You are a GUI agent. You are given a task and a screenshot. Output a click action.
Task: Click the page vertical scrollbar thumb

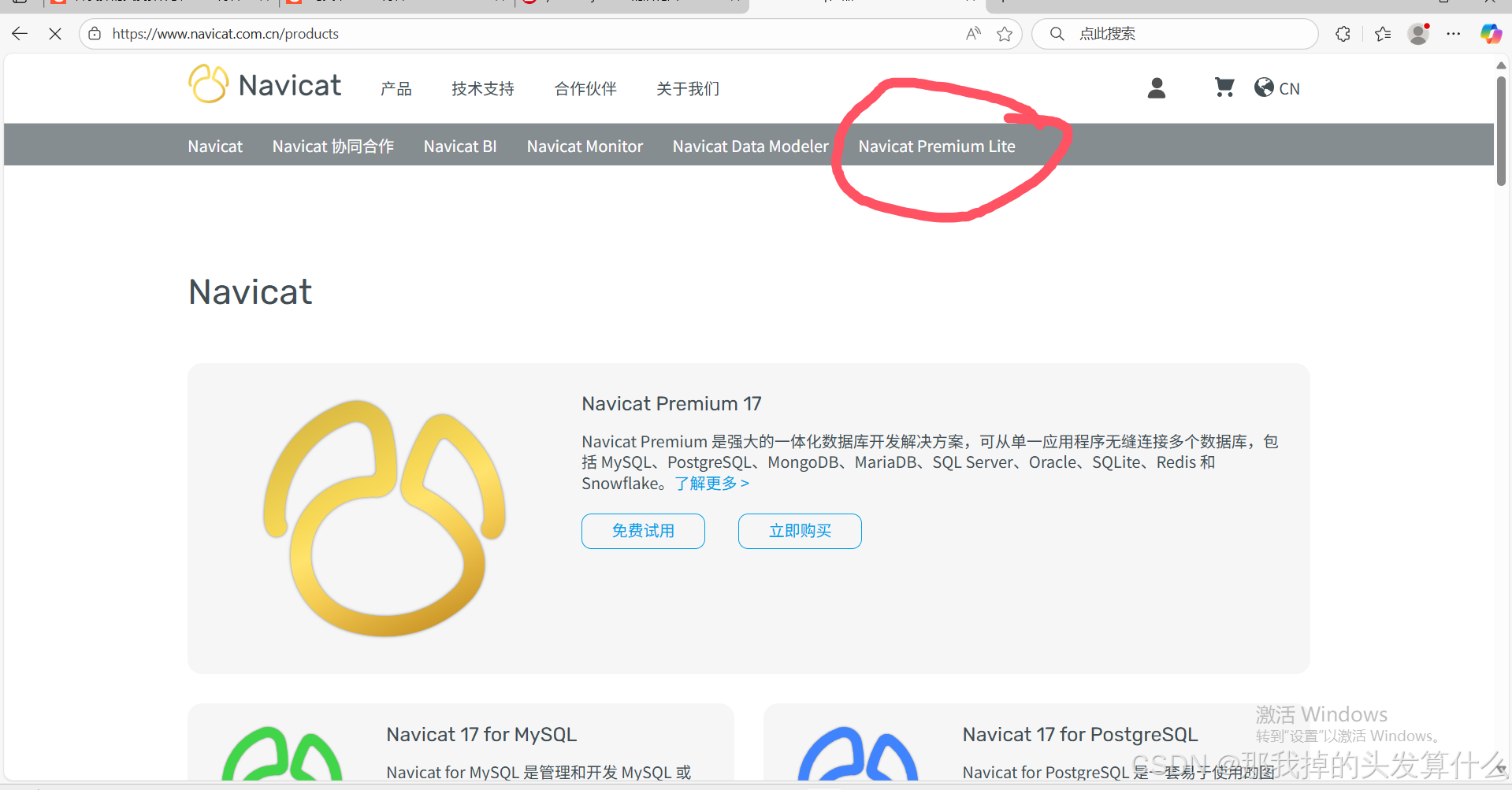pos(1501,131)
